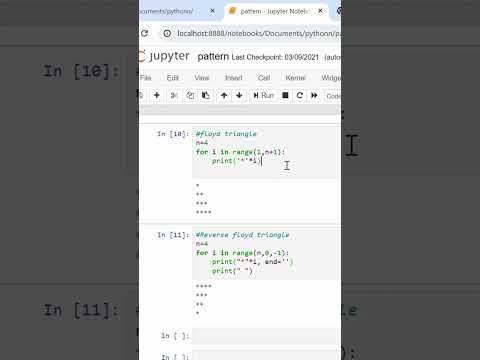Click the print(" ") line in cell 11
480x360 pixels.
click(x=232, y=271)
